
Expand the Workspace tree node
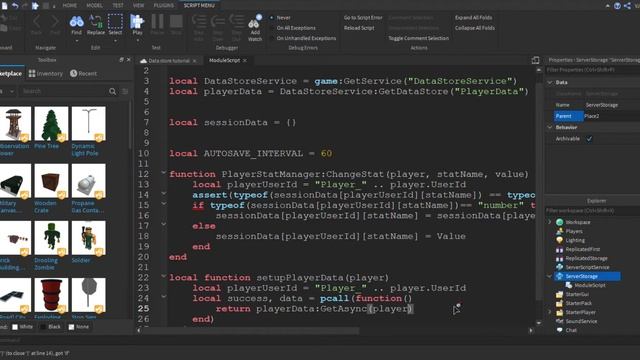coord(550,222)
